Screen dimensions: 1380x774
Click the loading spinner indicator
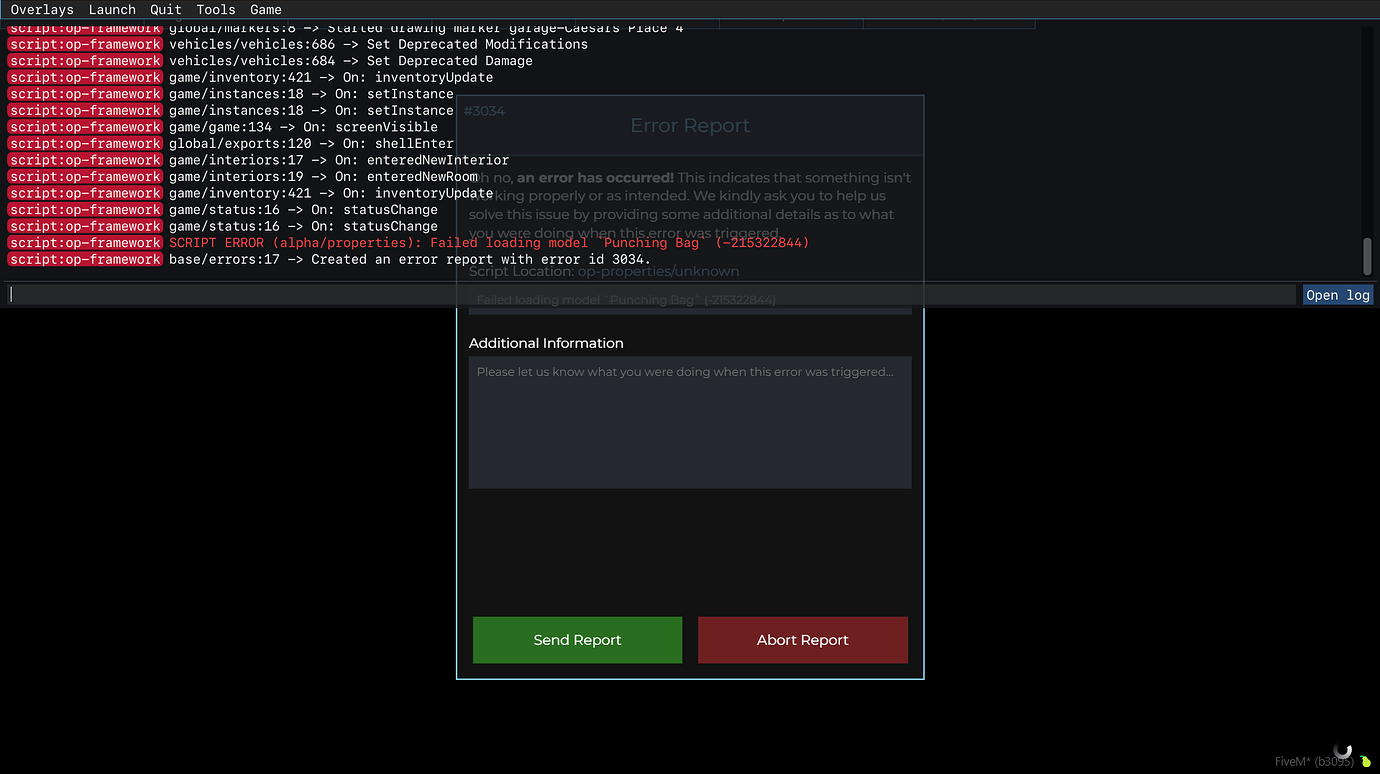pos(1343,749)
